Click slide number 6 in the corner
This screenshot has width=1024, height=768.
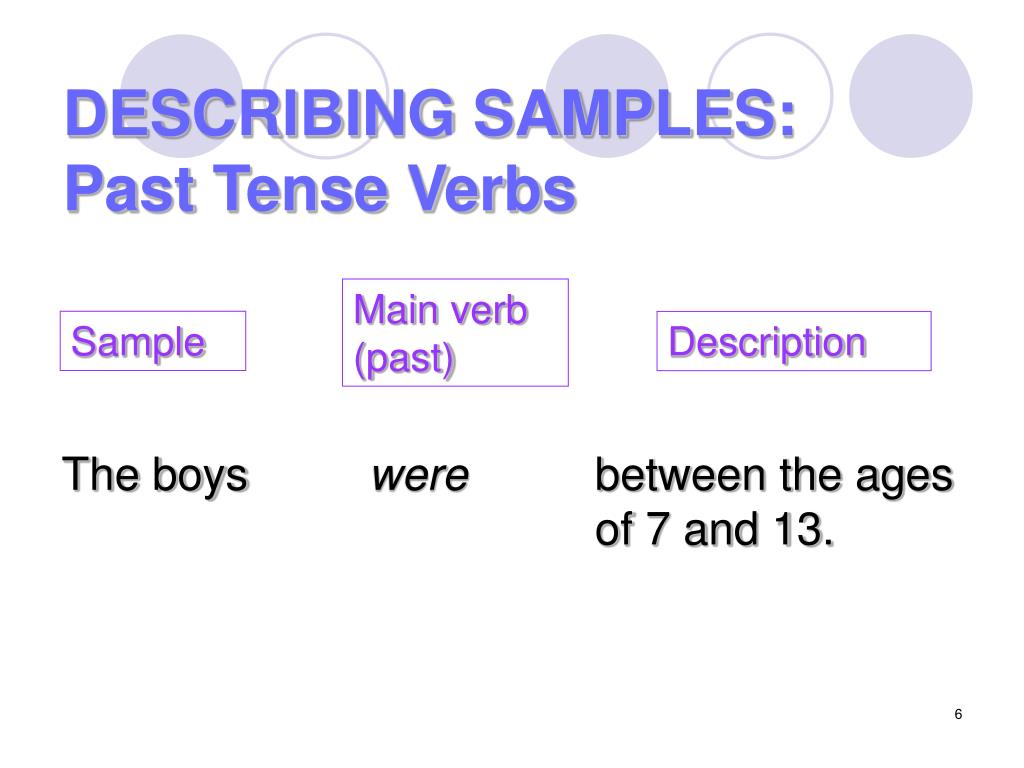click(958, 714)
